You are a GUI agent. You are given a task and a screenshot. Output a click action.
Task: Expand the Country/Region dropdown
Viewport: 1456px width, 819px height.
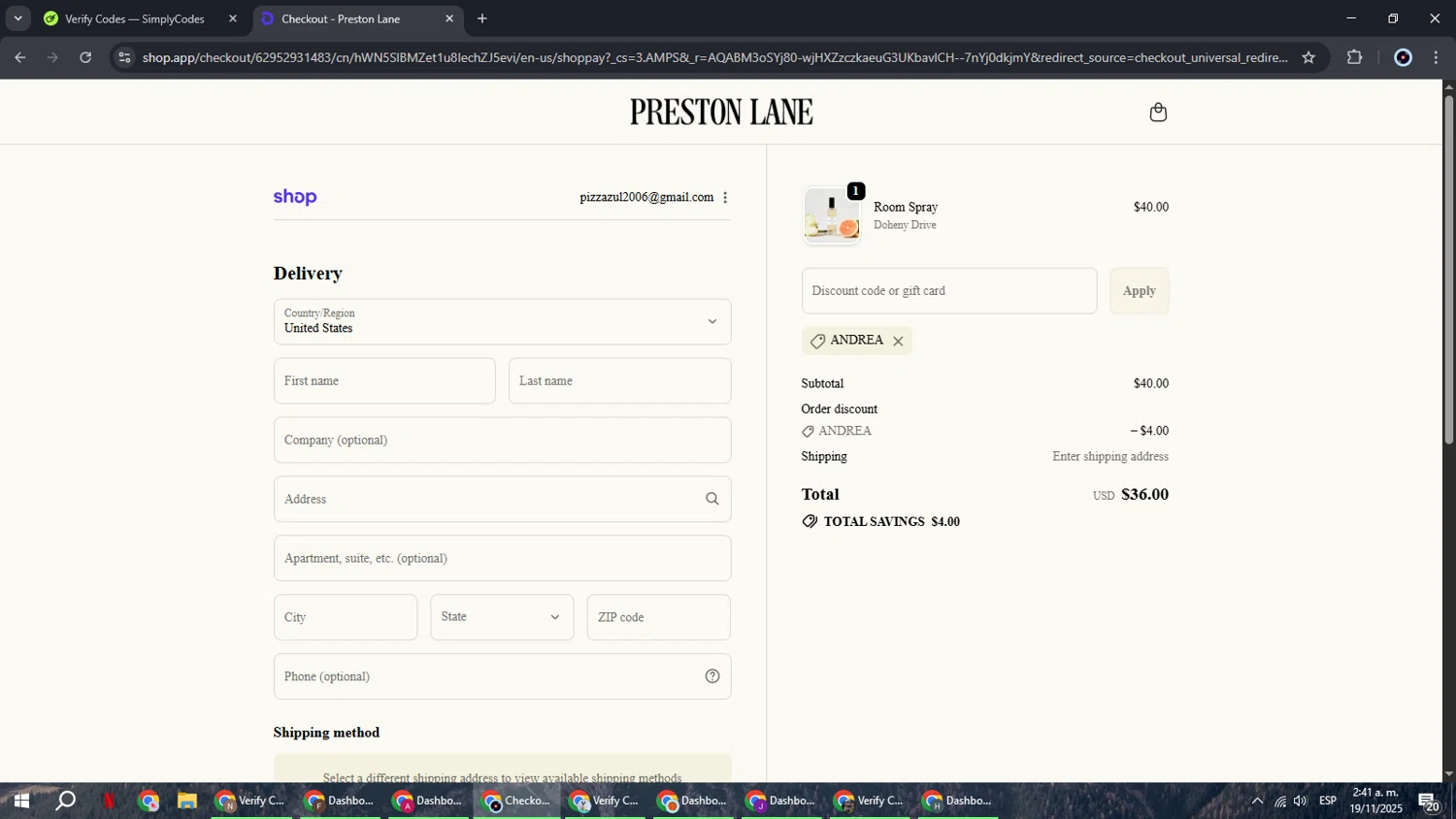pos(502,321)
